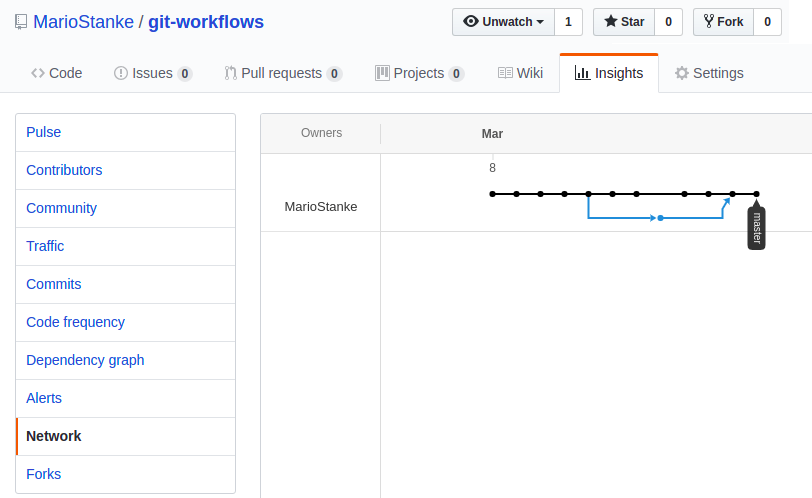The height and width of the screenshot is (498, 812).
Task: Open Community in the sidebar
Action: (x=126, y=208)
